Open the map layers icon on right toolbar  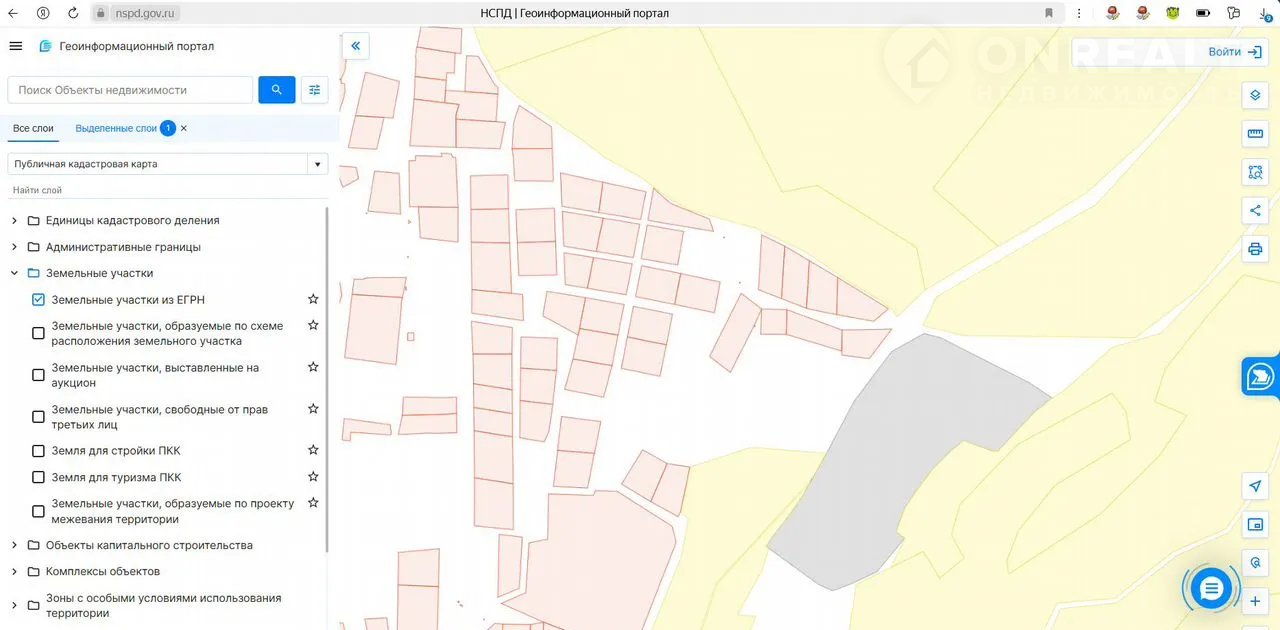(1255, 96)
